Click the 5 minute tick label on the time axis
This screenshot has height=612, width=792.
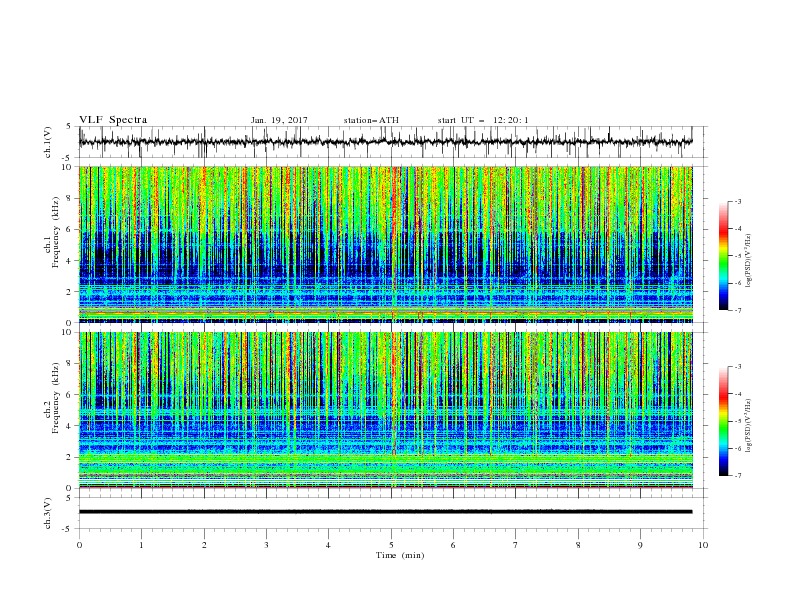pos(391,545)
